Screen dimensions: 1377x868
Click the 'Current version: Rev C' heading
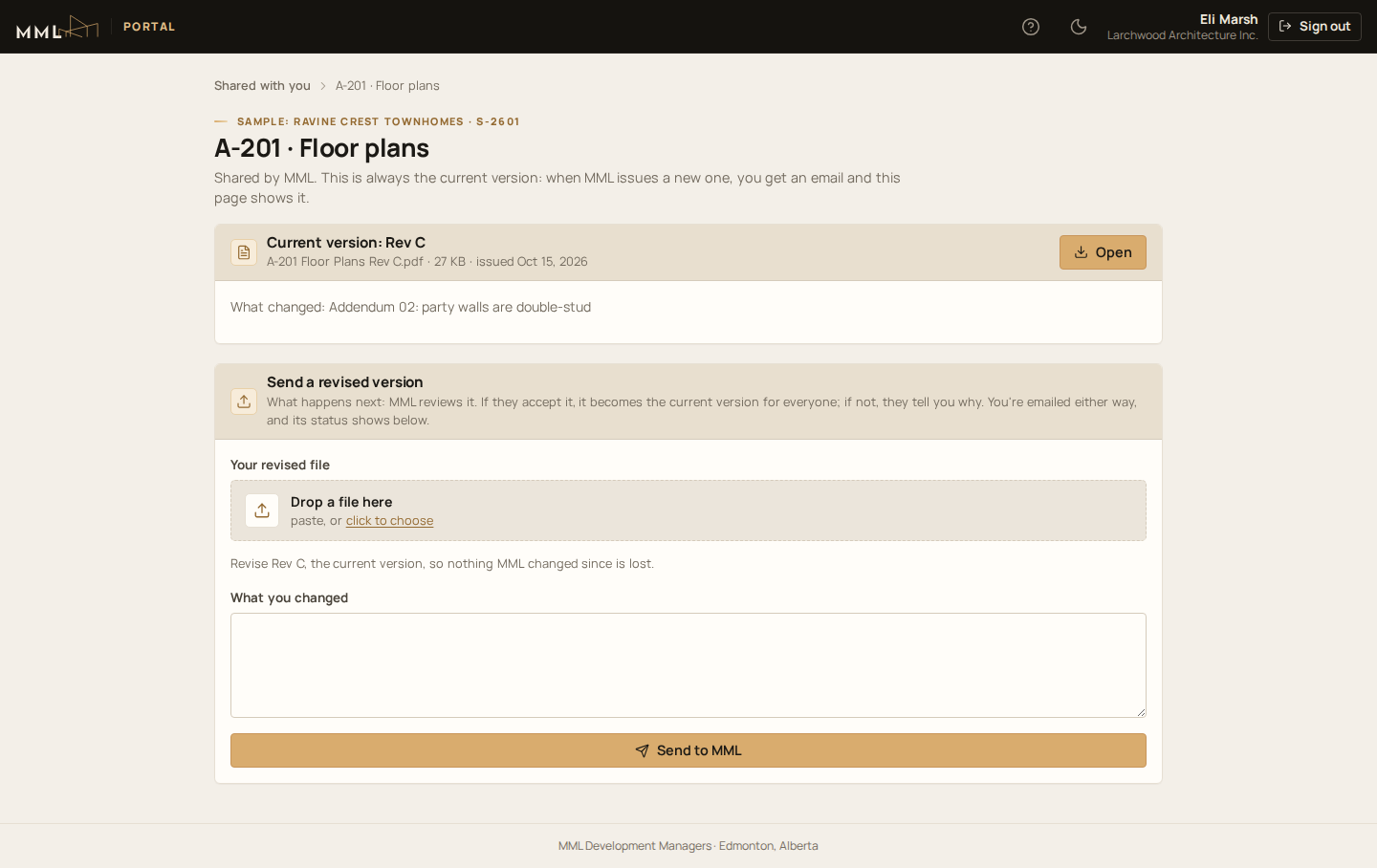(x=346, y=243)
